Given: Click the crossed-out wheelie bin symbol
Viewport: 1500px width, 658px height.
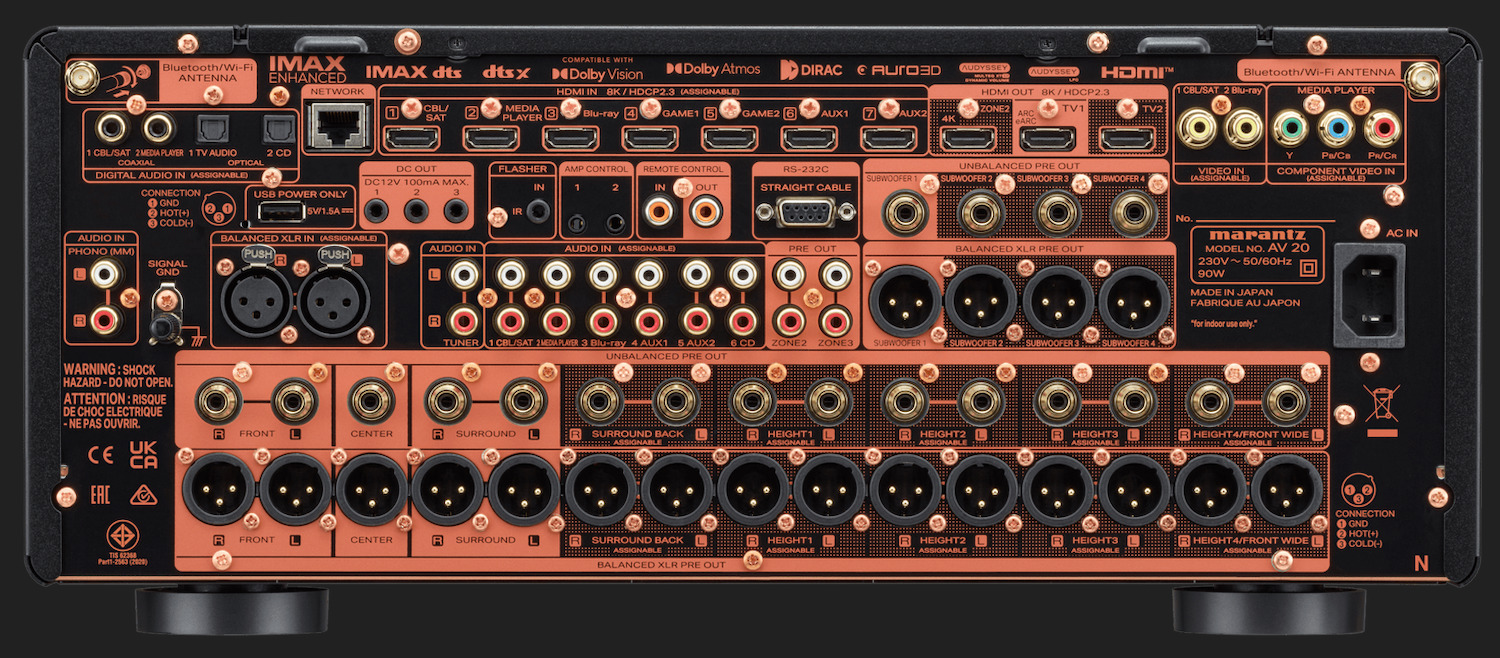Looking at the screenshot, I should [x=1380, y=405].
